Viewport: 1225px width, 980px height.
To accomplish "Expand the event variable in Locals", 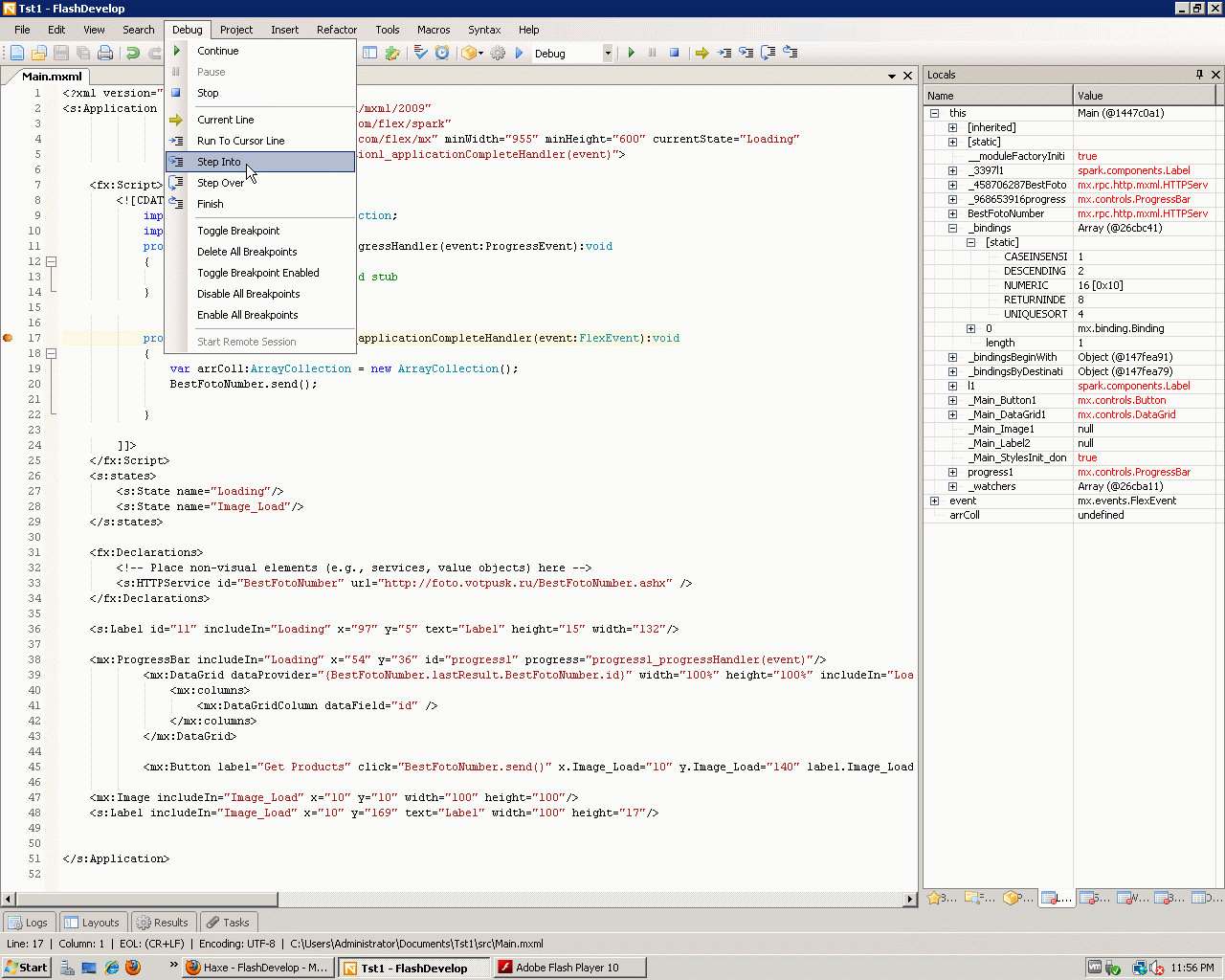I will [x=934, y=501].
